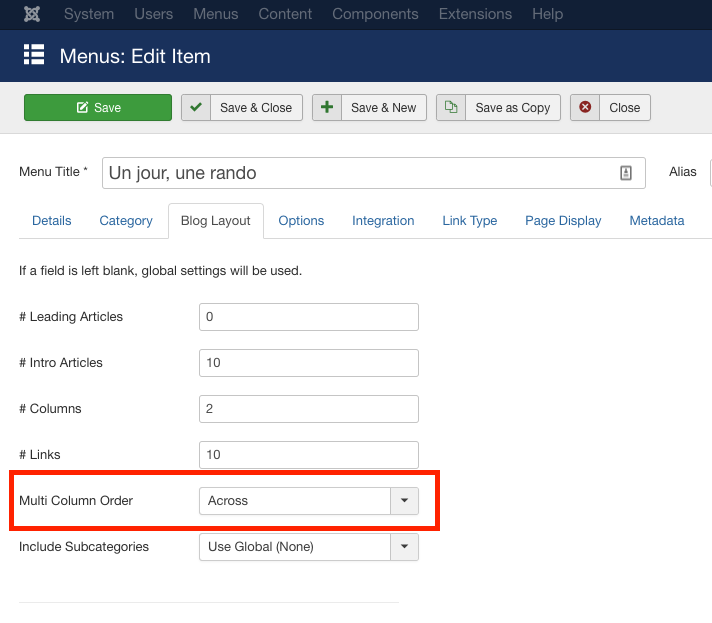
Task: Open the Metadata tab
Action: point(657,221)
